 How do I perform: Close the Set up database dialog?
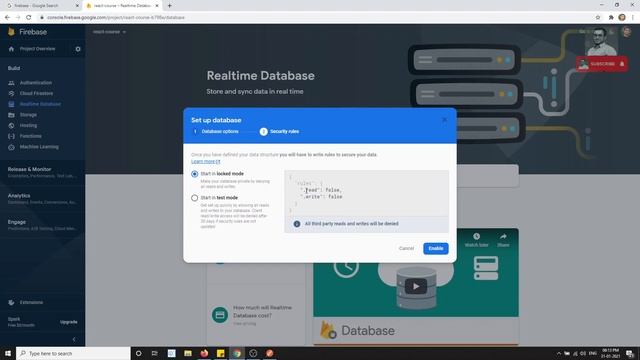(444, 120)
